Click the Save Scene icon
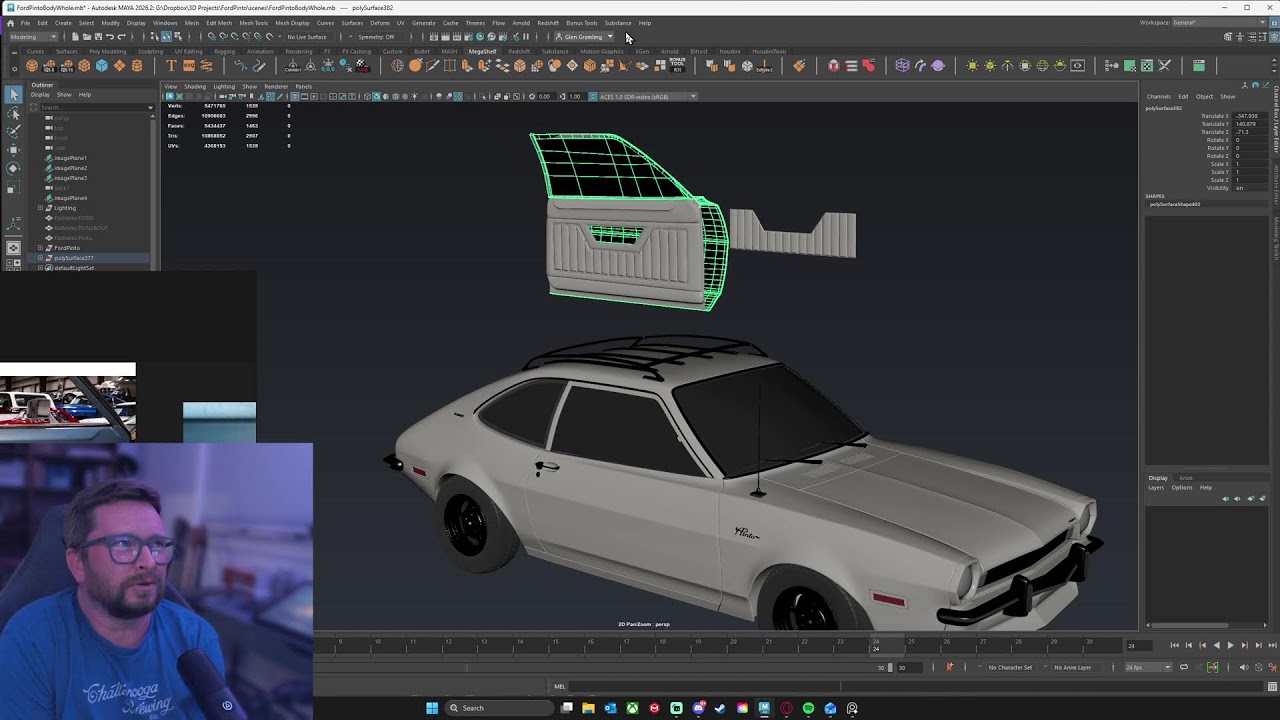 [98, 37]
